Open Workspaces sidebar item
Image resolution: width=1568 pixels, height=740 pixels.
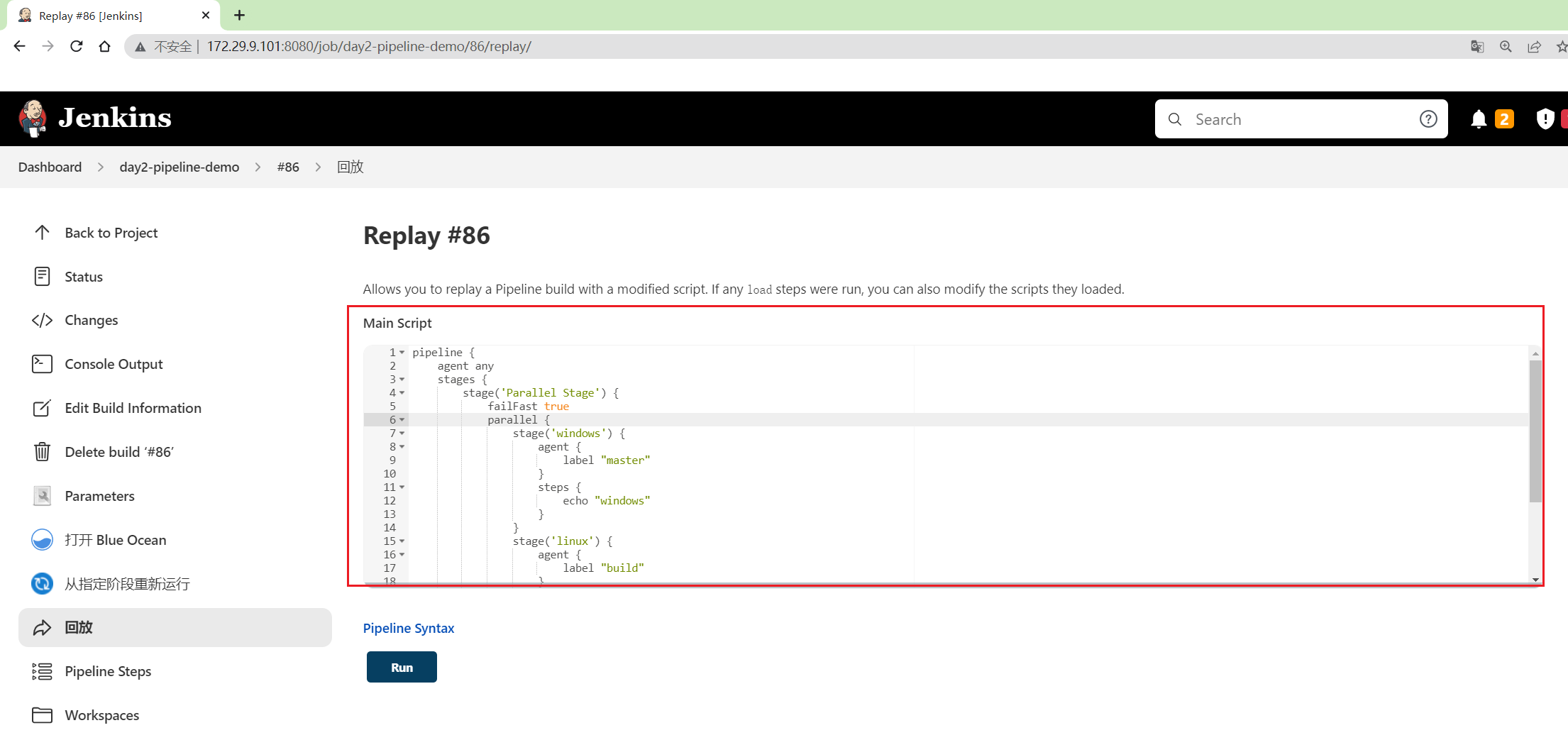[x=175, y=715]
